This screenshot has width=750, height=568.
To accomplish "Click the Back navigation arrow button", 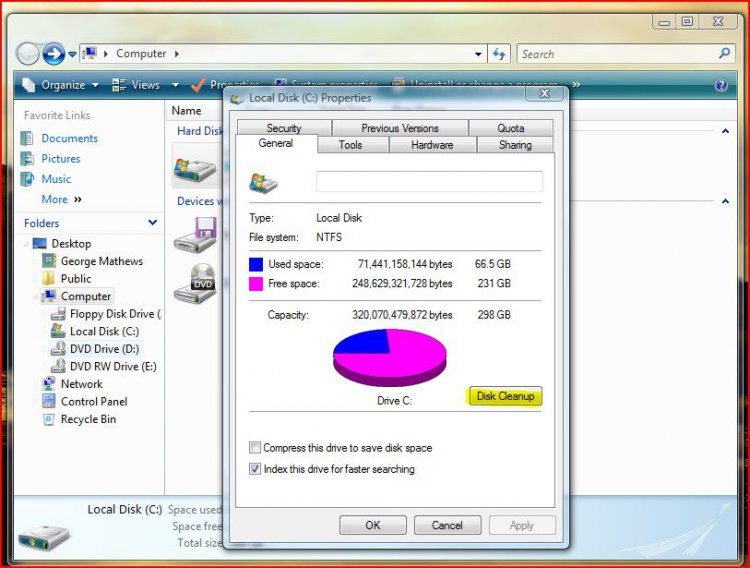I will click(28, 54).
